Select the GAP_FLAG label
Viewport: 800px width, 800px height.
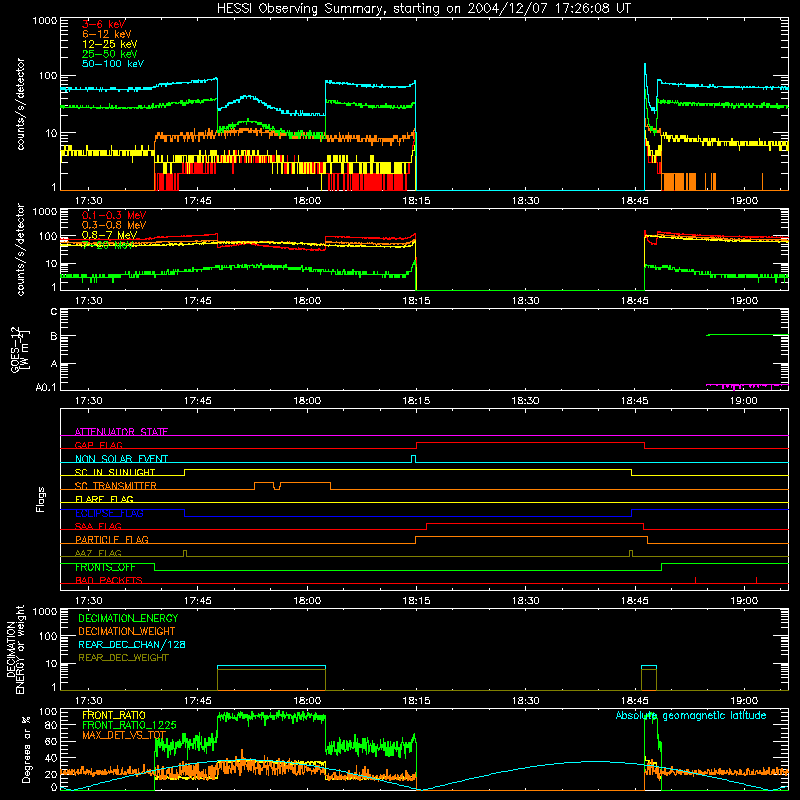(98, 445)
